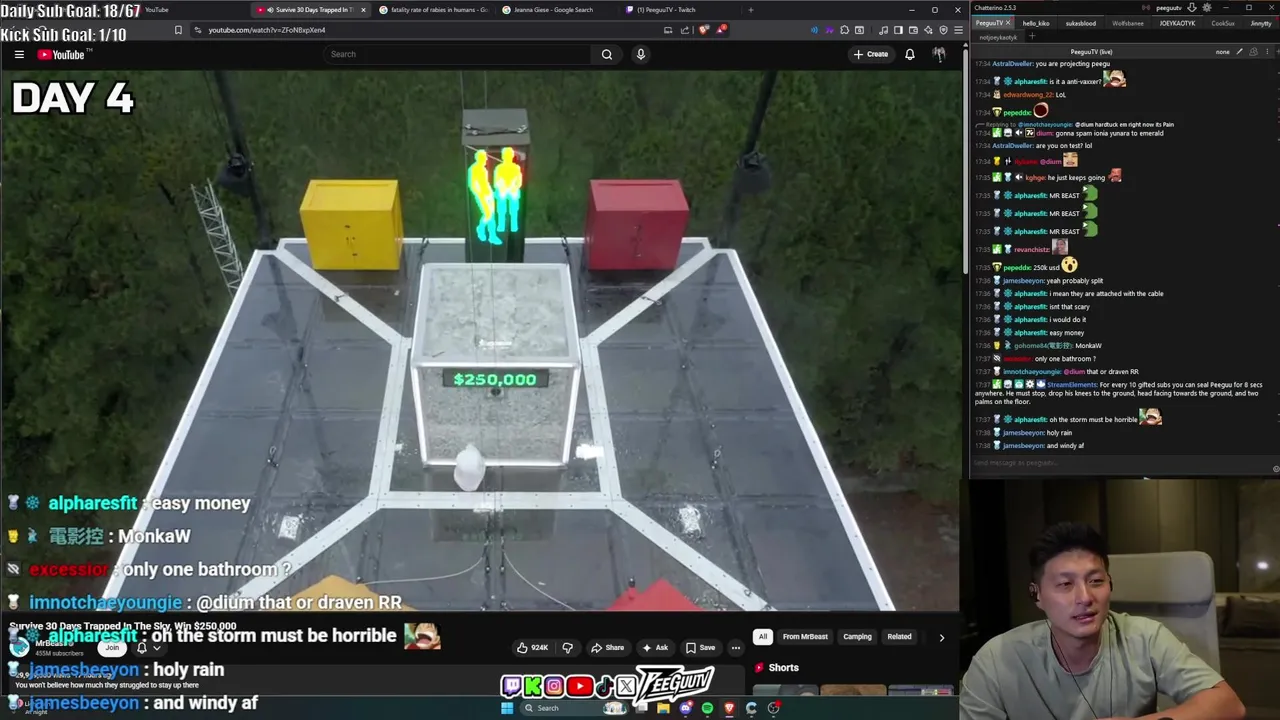
Task: Switch to the sukasblood Chatterino tab
Action: [1080, 23]
